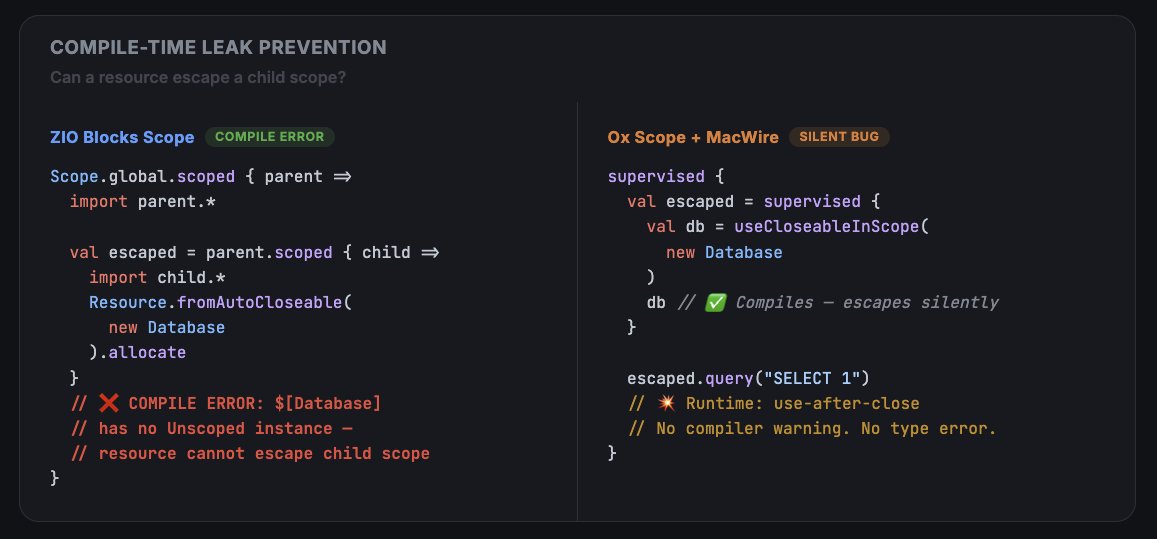Click the explosion icon in the Runtime comment
This screenshot has height=539, width=1157.
pos(666,404)
